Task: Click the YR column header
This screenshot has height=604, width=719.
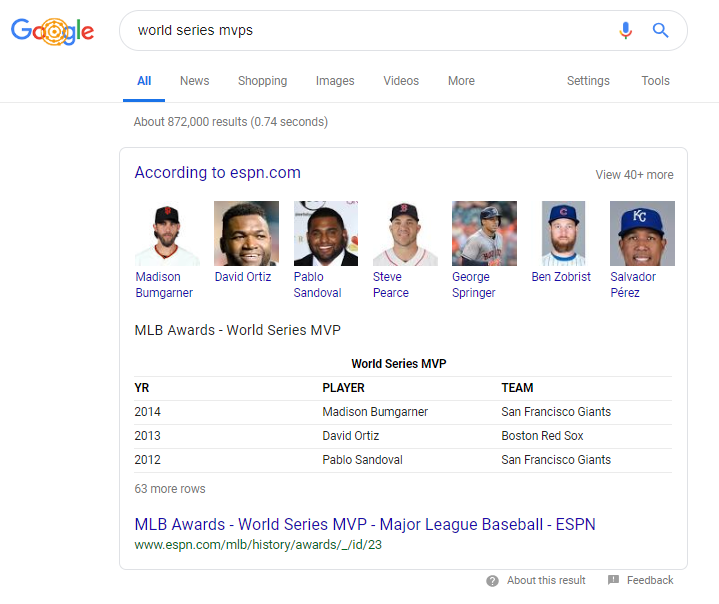Action: coord(142,388)
